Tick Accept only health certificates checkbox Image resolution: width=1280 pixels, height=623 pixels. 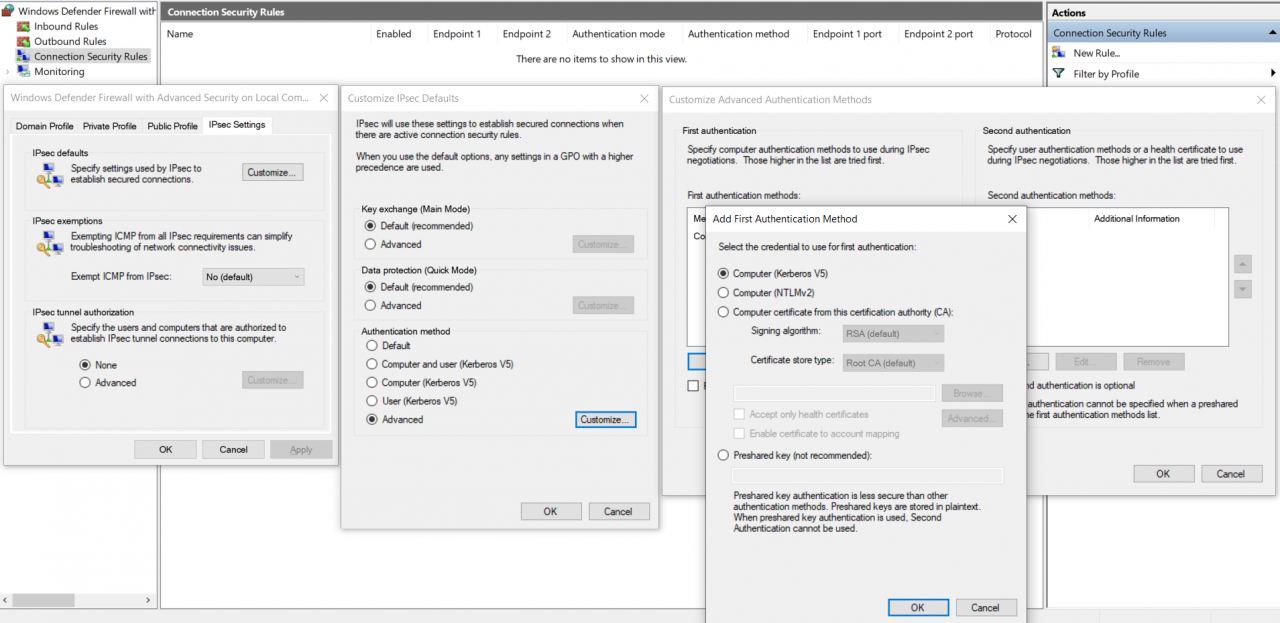click(740, 414)
